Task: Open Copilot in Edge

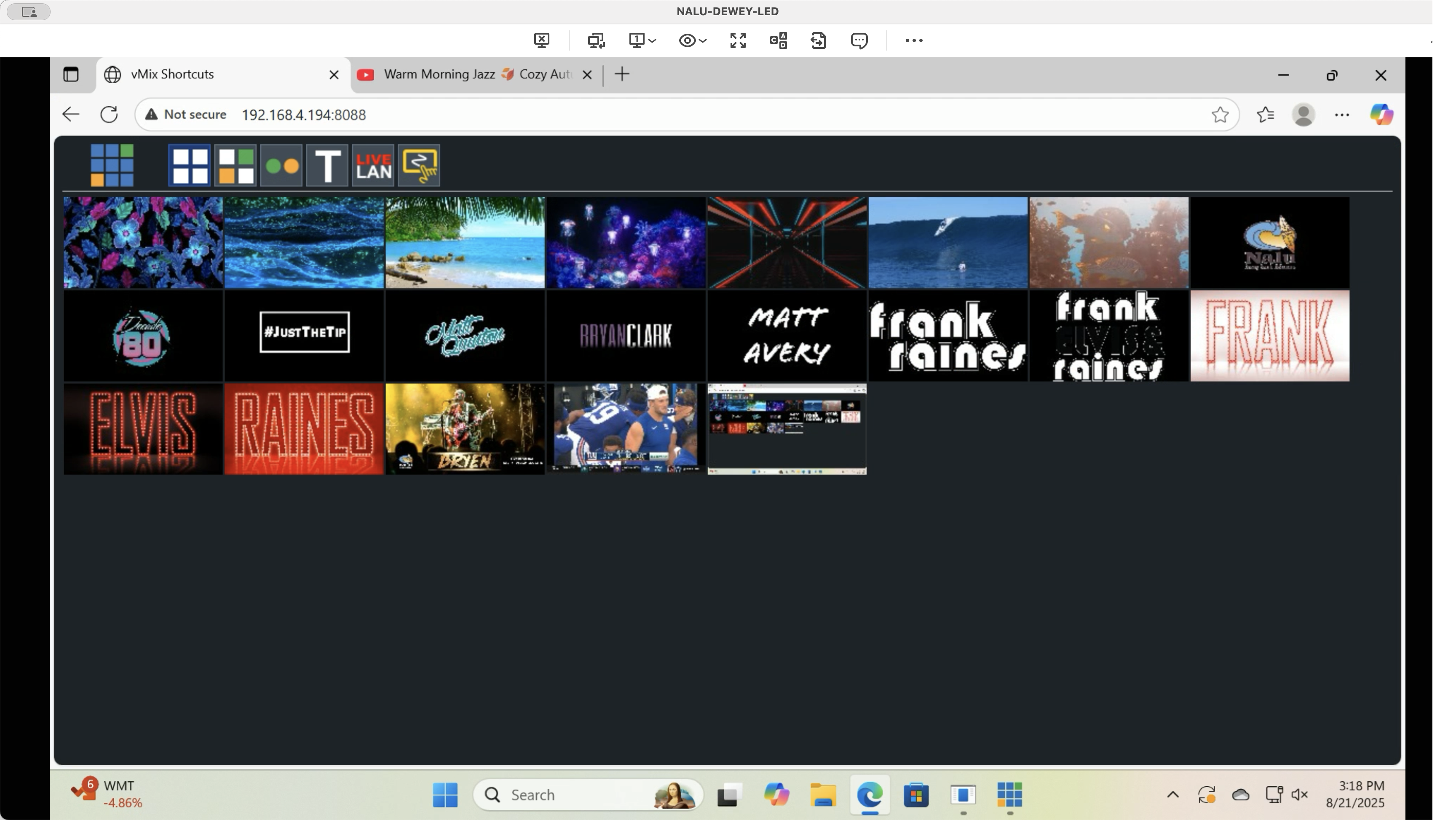Action: tap(1381, 115)
